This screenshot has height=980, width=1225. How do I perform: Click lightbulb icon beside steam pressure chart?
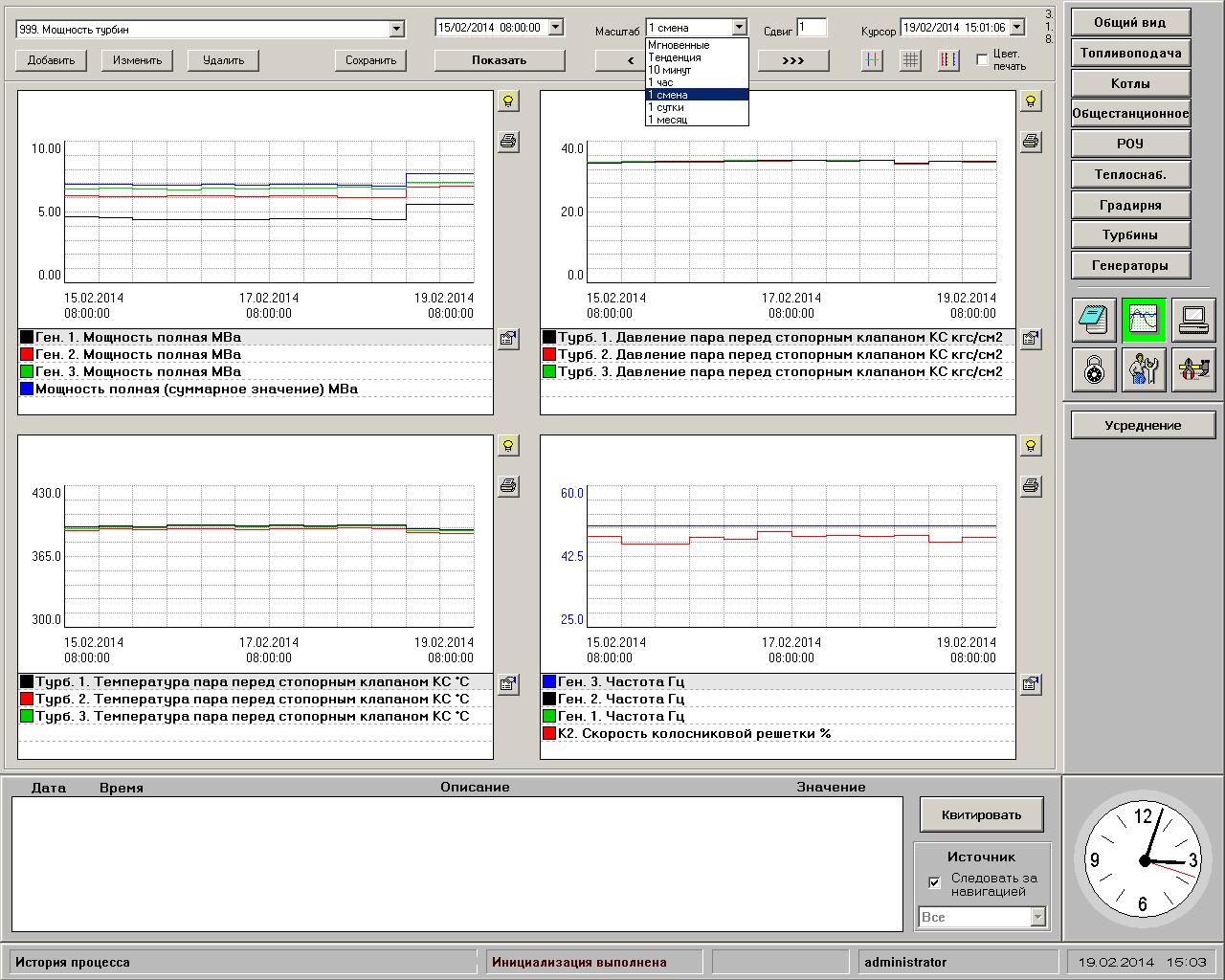1031,100
